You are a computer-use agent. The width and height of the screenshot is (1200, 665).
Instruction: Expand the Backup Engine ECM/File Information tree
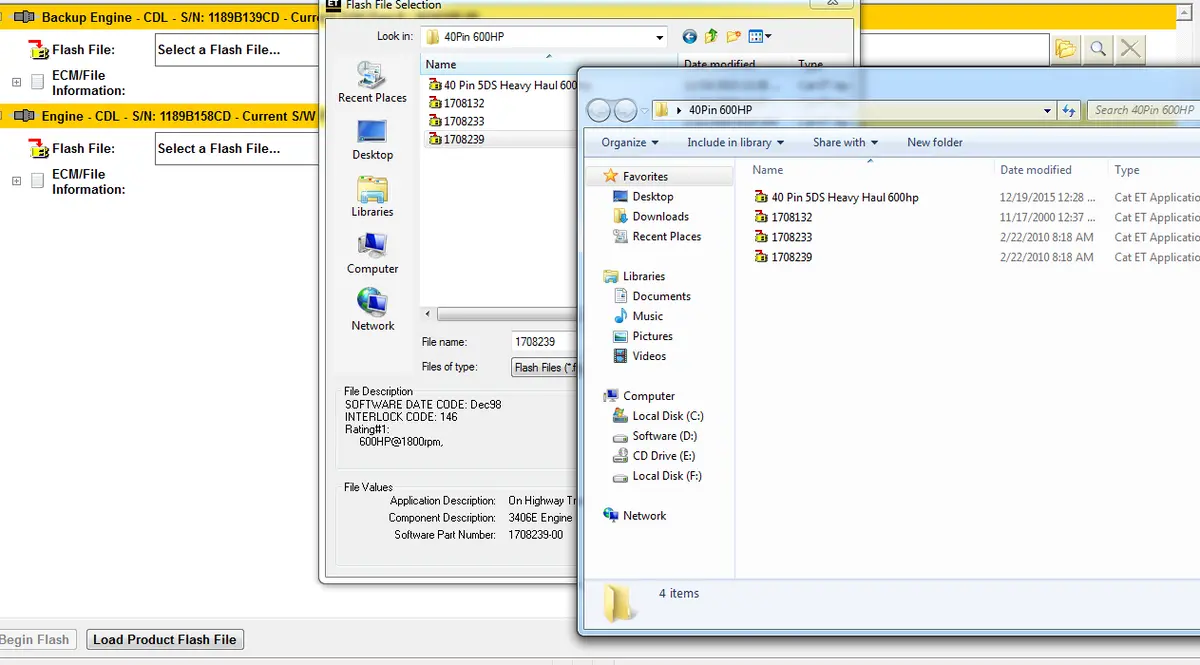16,82
